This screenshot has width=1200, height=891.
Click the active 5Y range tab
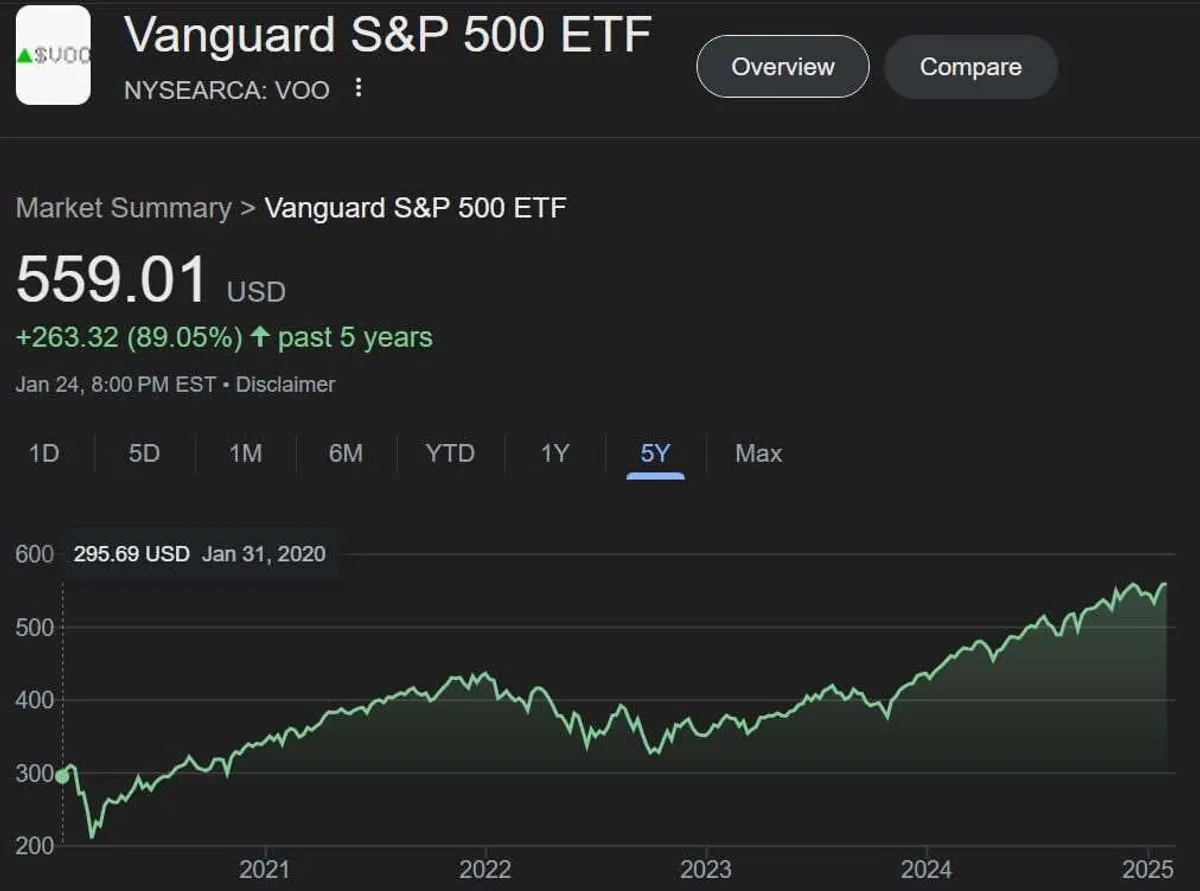coord(655,453)
